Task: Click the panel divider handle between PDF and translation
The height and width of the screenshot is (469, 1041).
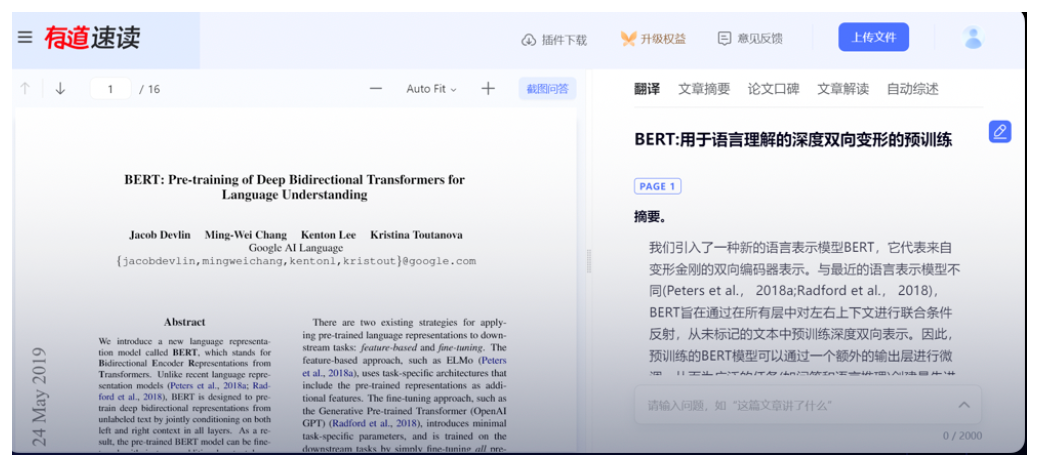Action: (x=588, y=261)
